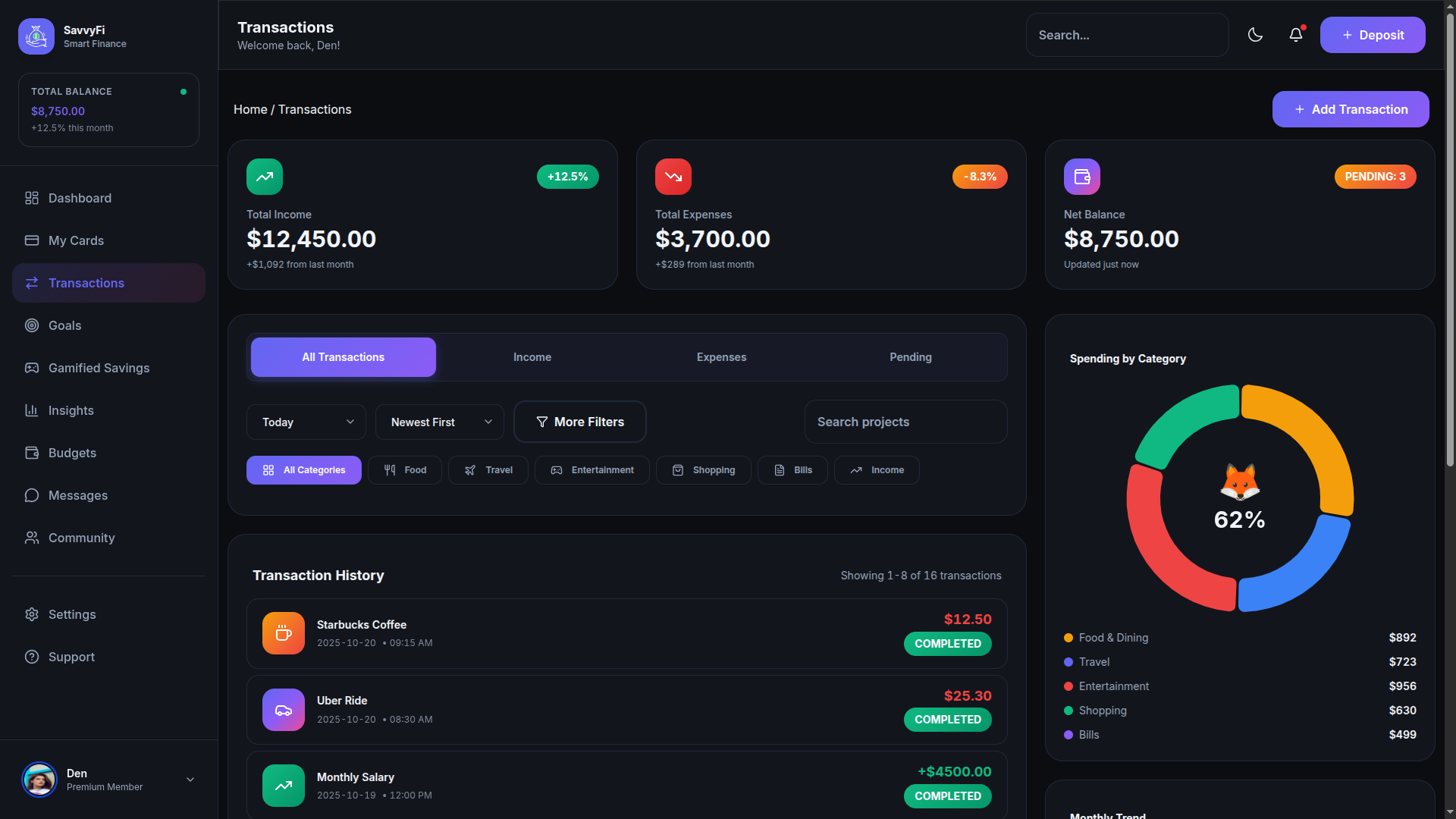Toggle the Food category filter chip
Screen dimensions: 1456x819
405,470
